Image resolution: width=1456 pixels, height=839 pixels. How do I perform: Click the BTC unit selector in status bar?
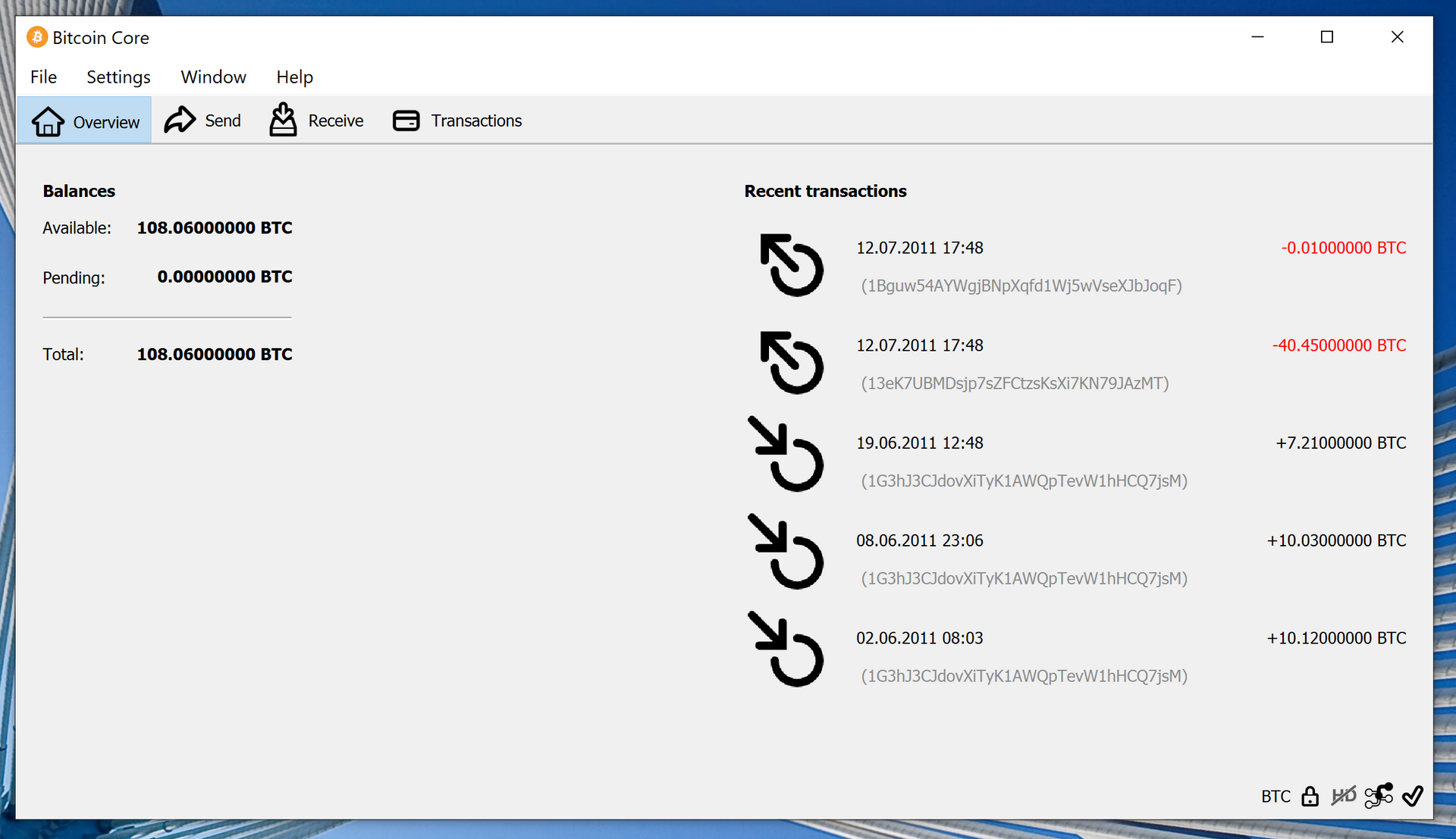coord(1276,797)
